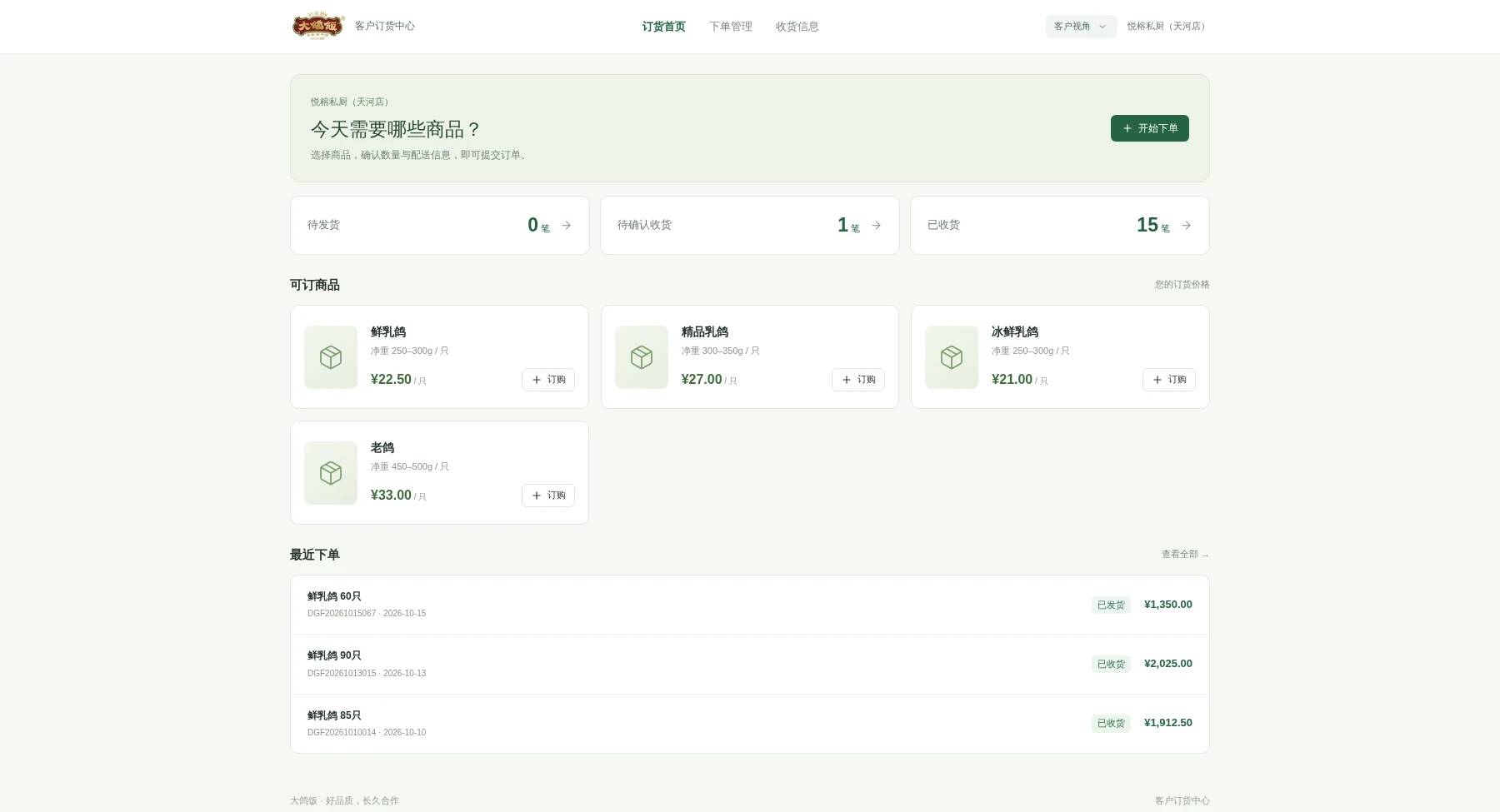The width and height of the screenshot is (1500, 812).
Task: Open the 已收货 orders card
Action: [x=1060, y=225]
